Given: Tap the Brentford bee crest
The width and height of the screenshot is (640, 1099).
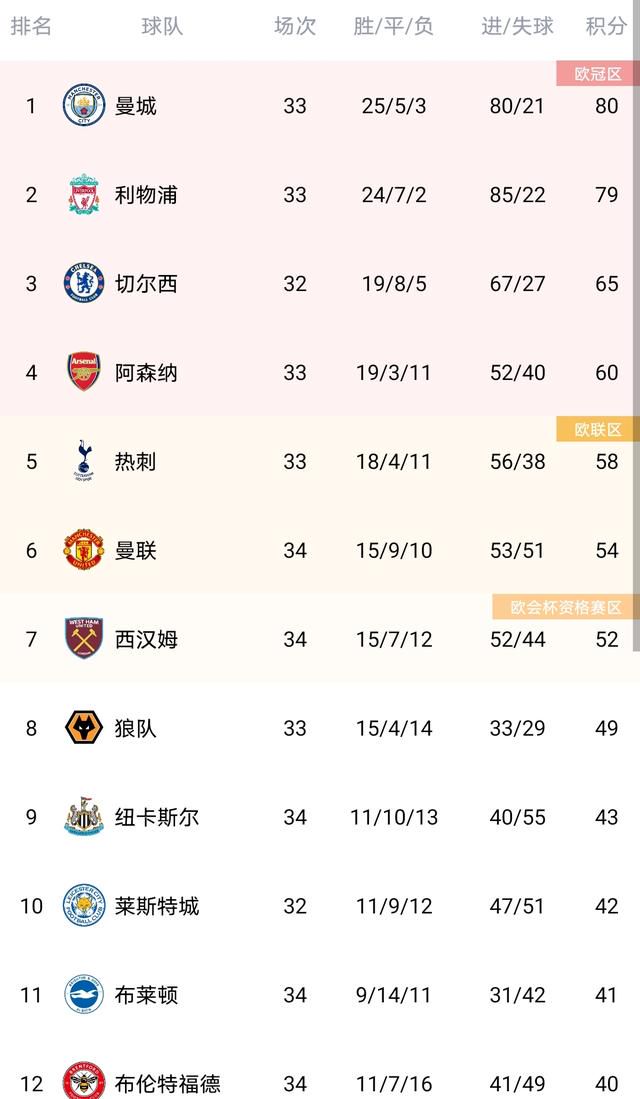Looking at the screenshot, I should [x=83, y=1081].
